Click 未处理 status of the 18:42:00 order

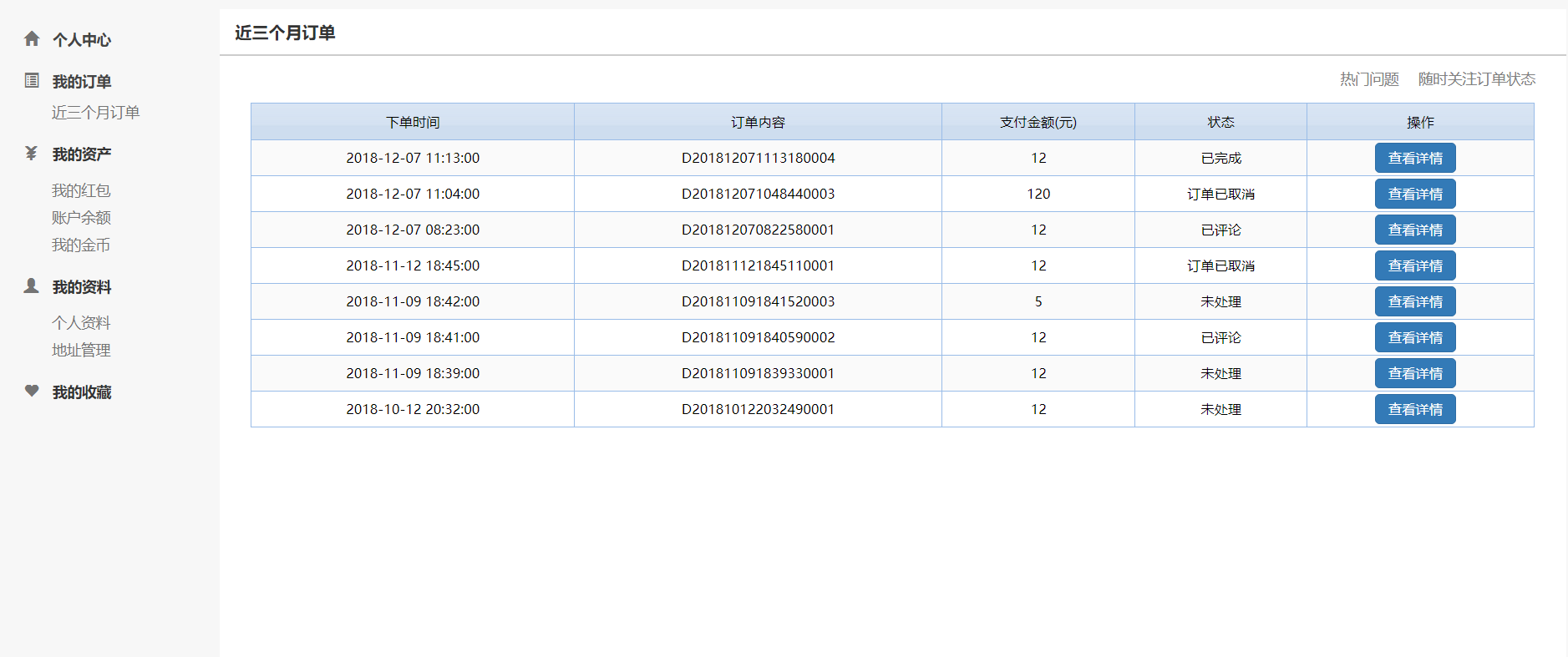pyautogui.click(x=1220, y=301)
